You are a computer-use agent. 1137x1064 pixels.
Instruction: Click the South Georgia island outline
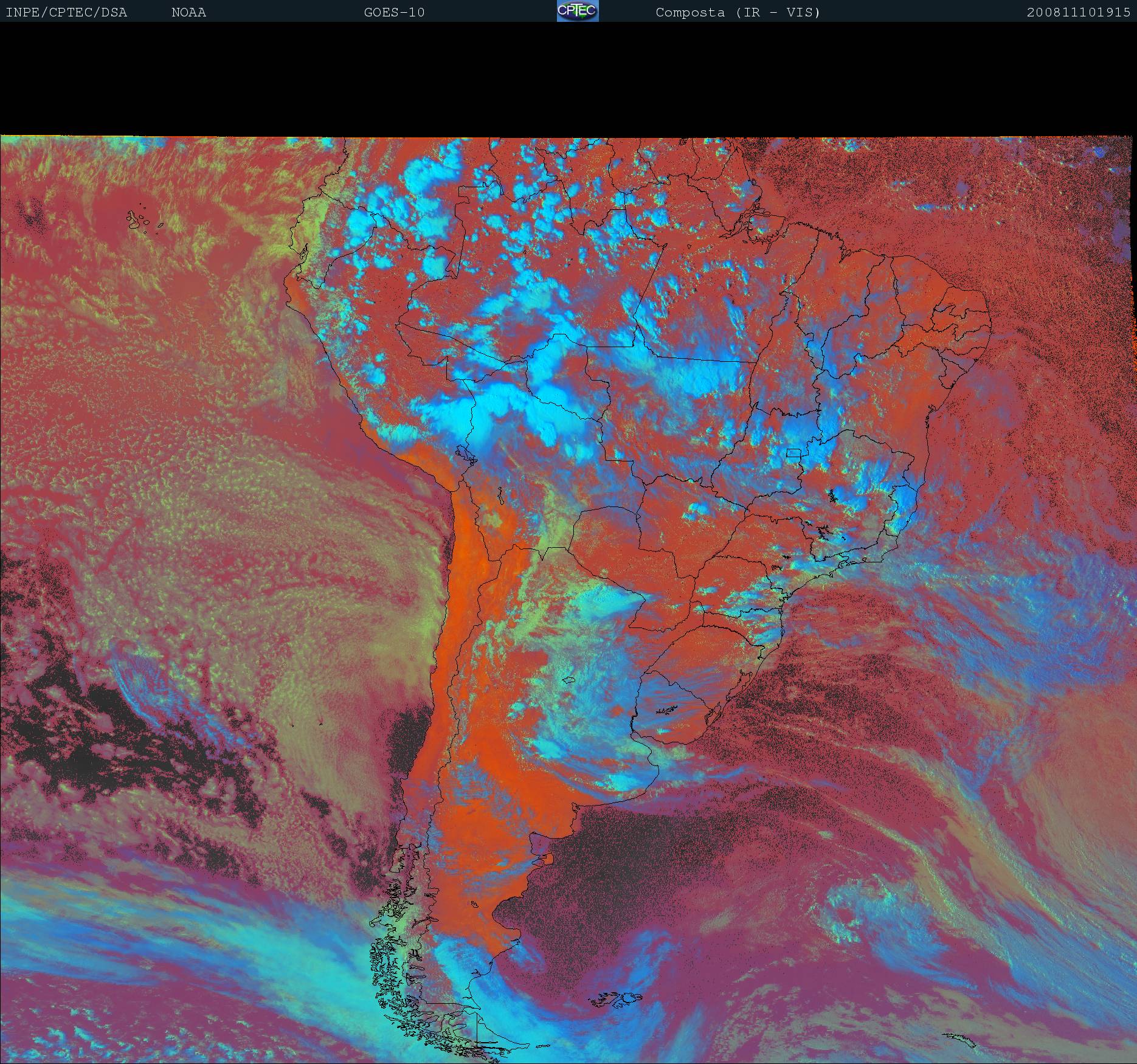[961, 1041]
